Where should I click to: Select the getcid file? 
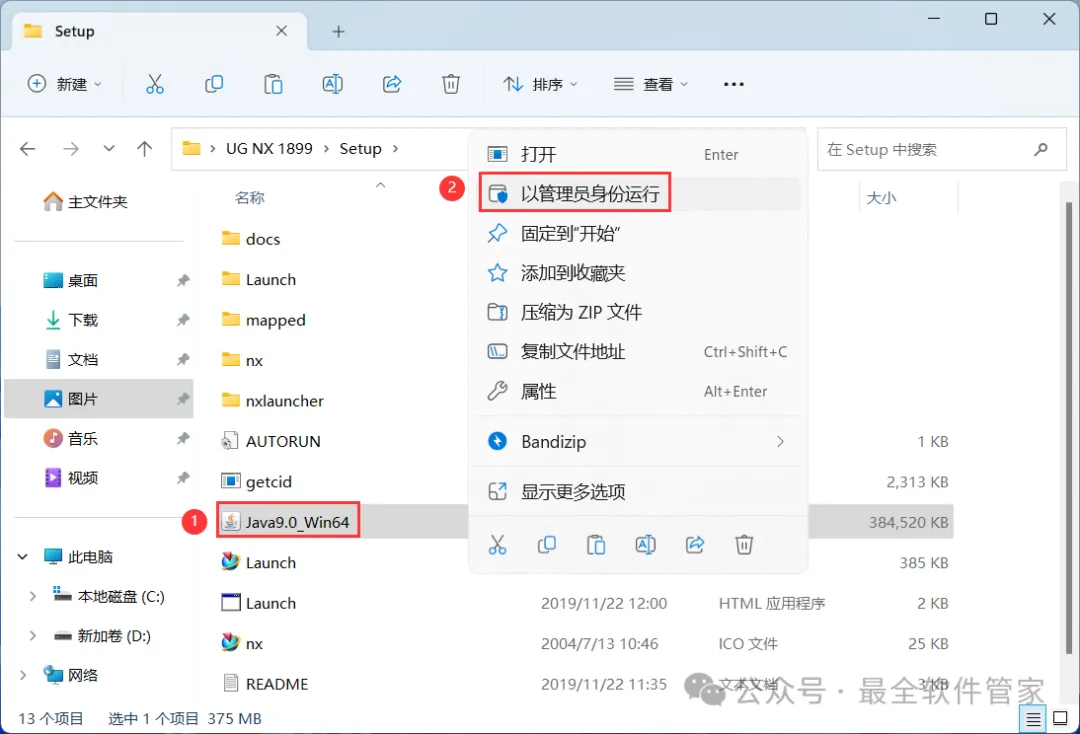[x=256, y=482]
